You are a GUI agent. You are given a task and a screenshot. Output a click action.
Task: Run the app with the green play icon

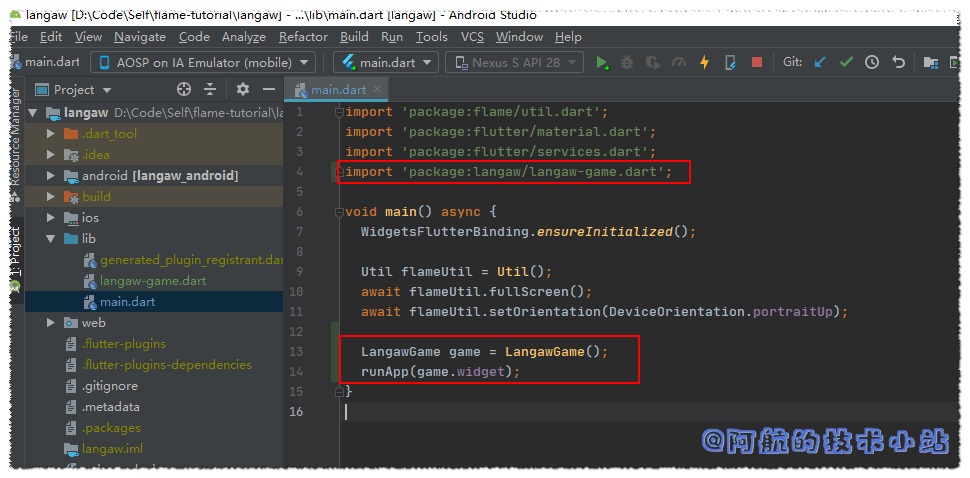point(602,62)
